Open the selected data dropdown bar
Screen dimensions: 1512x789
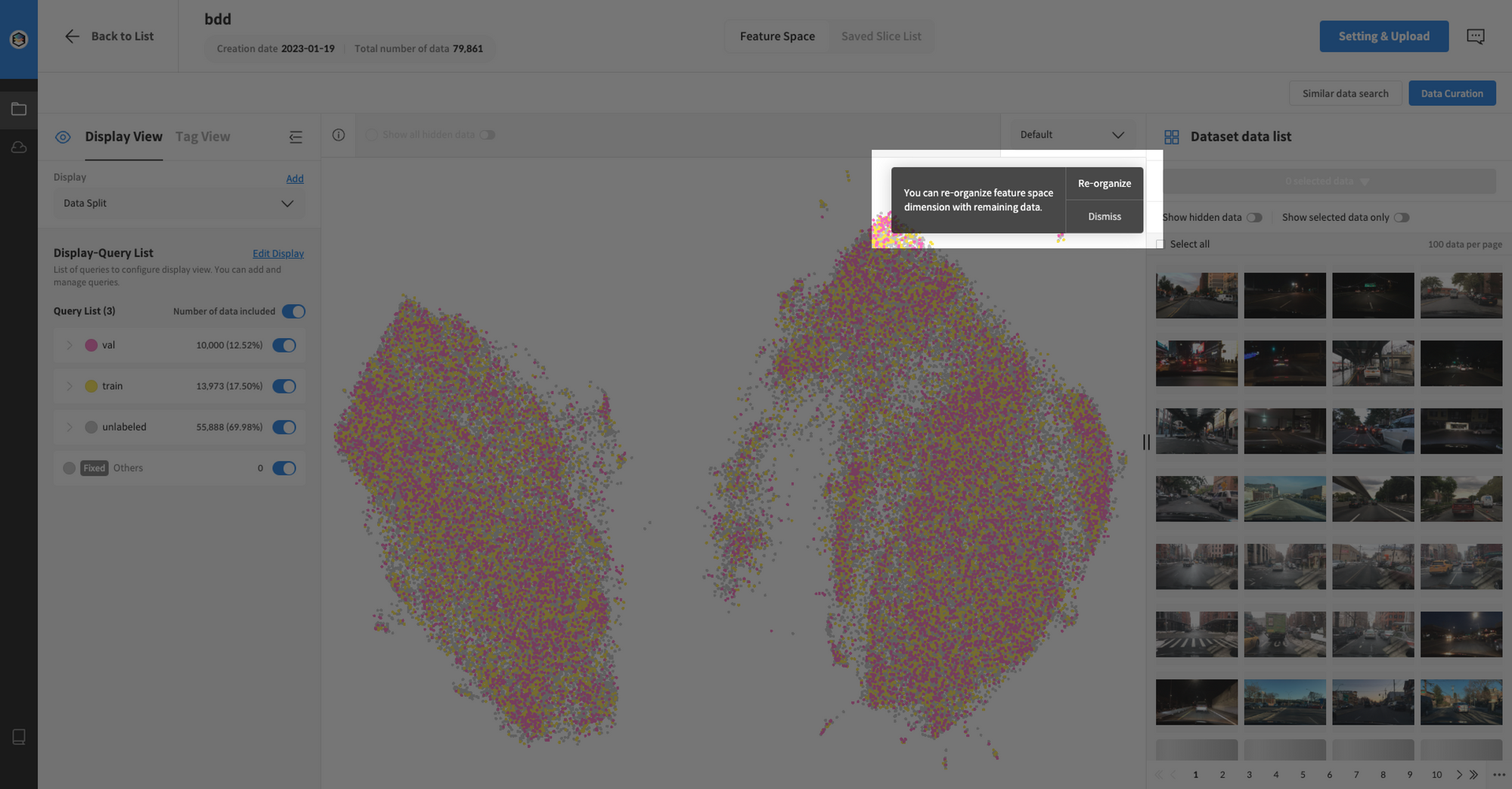(x=1328, y=182)
